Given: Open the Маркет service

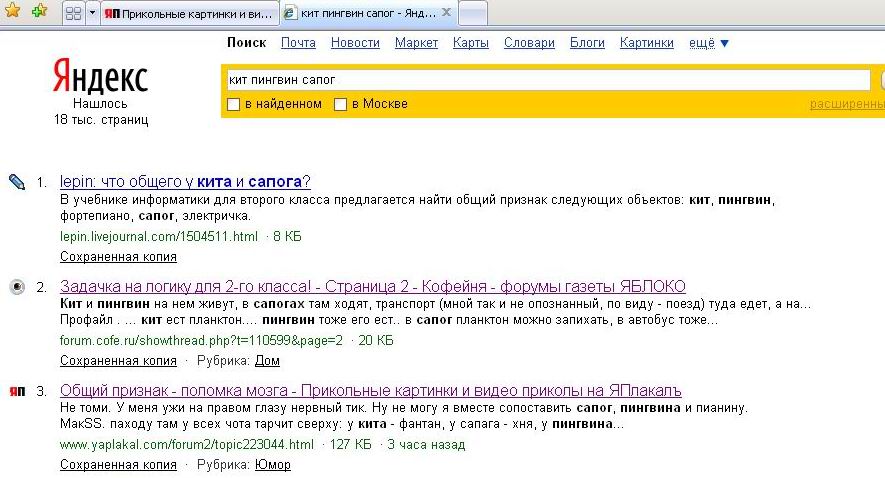Looking at the screenshot, I should 416,43.
